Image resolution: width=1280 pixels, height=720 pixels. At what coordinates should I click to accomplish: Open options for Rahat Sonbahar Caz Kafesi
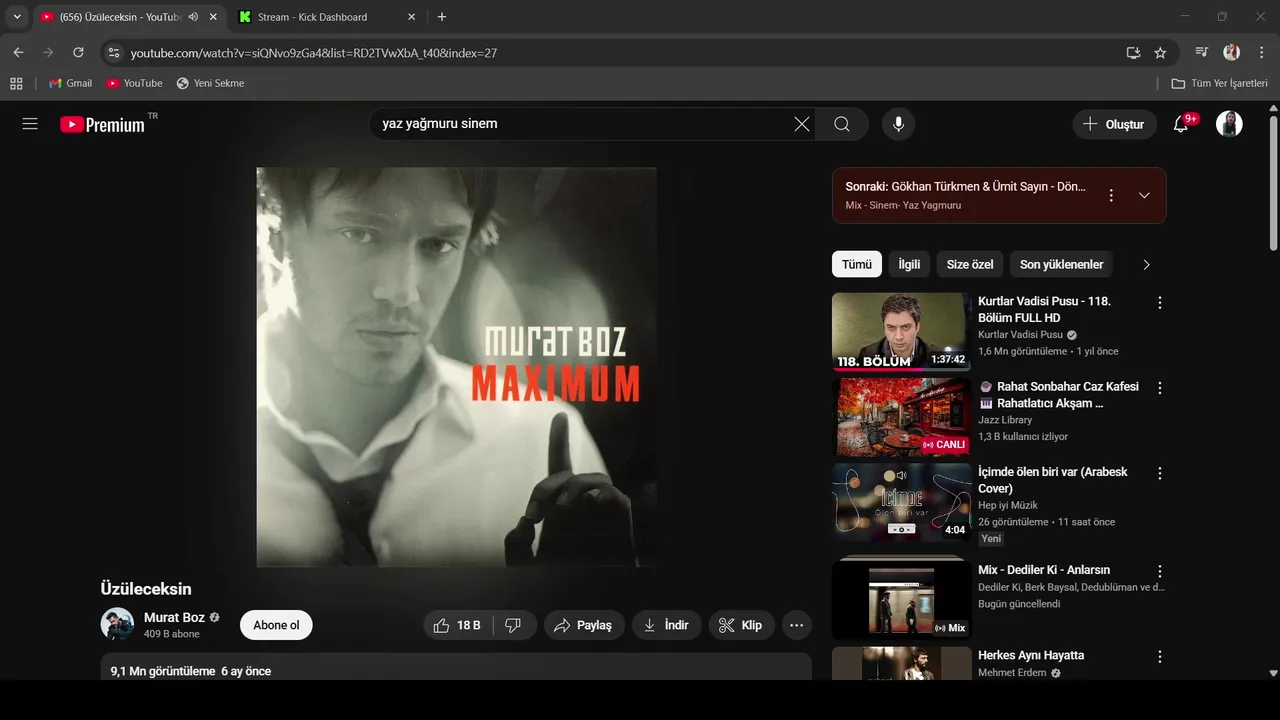1160,388
